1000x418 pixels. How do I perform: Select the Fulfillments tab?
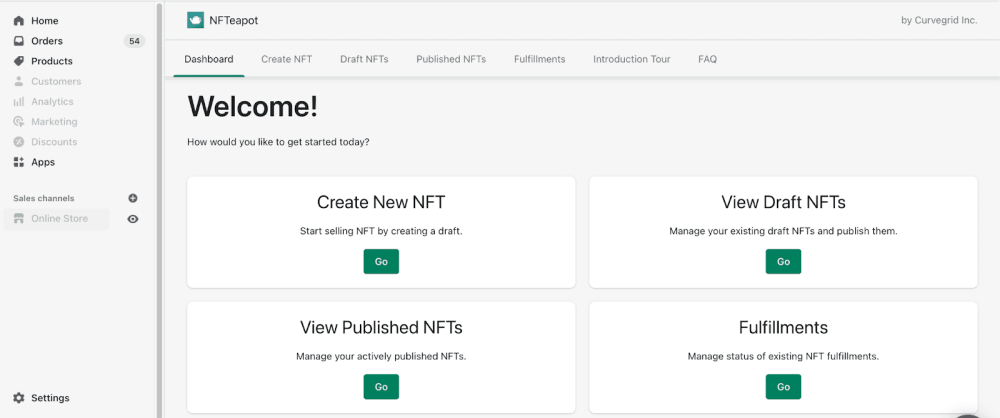coord(539,59)
